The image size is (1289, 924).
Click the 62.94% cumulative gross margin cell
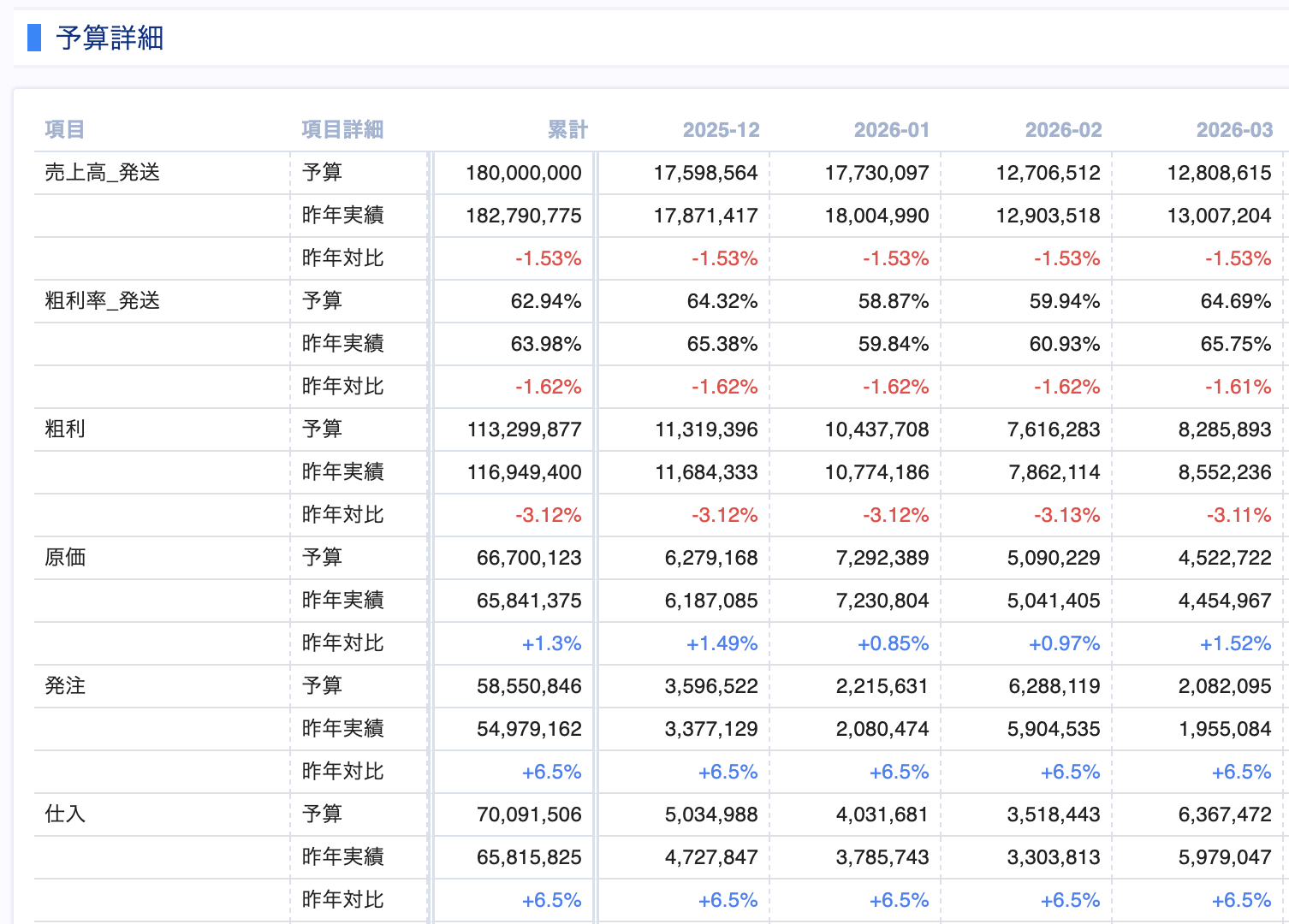tap(545, 301)
